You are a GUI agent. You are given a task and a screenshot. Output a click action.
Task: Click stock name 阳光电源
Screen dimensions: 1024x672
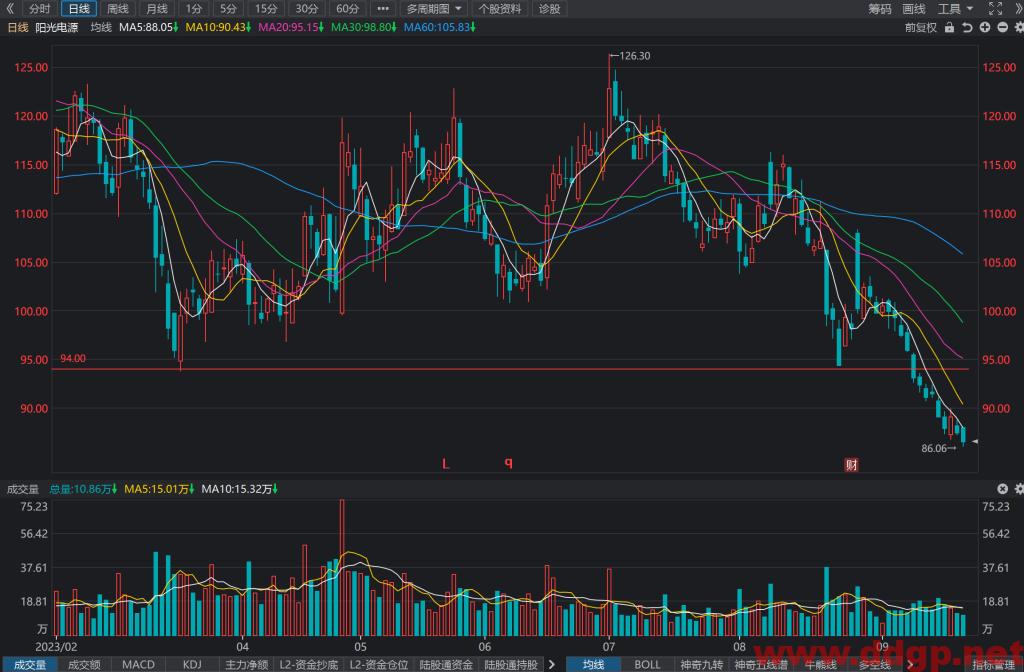coord(57,27)
